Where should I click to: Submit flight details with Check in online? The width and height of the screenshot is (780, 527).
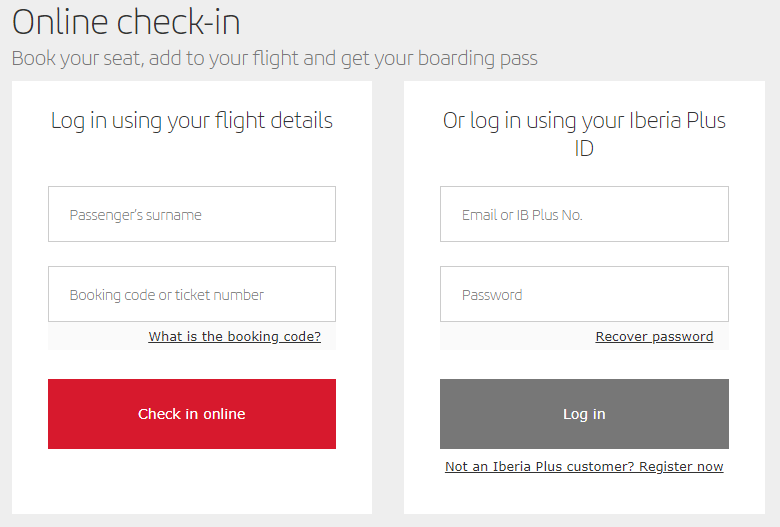pos(191,414)
